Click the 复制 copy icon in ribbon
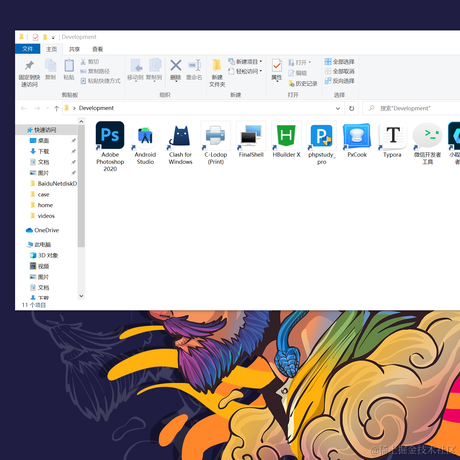This screenshot has height=460, width=460. (x=51, y=65)
